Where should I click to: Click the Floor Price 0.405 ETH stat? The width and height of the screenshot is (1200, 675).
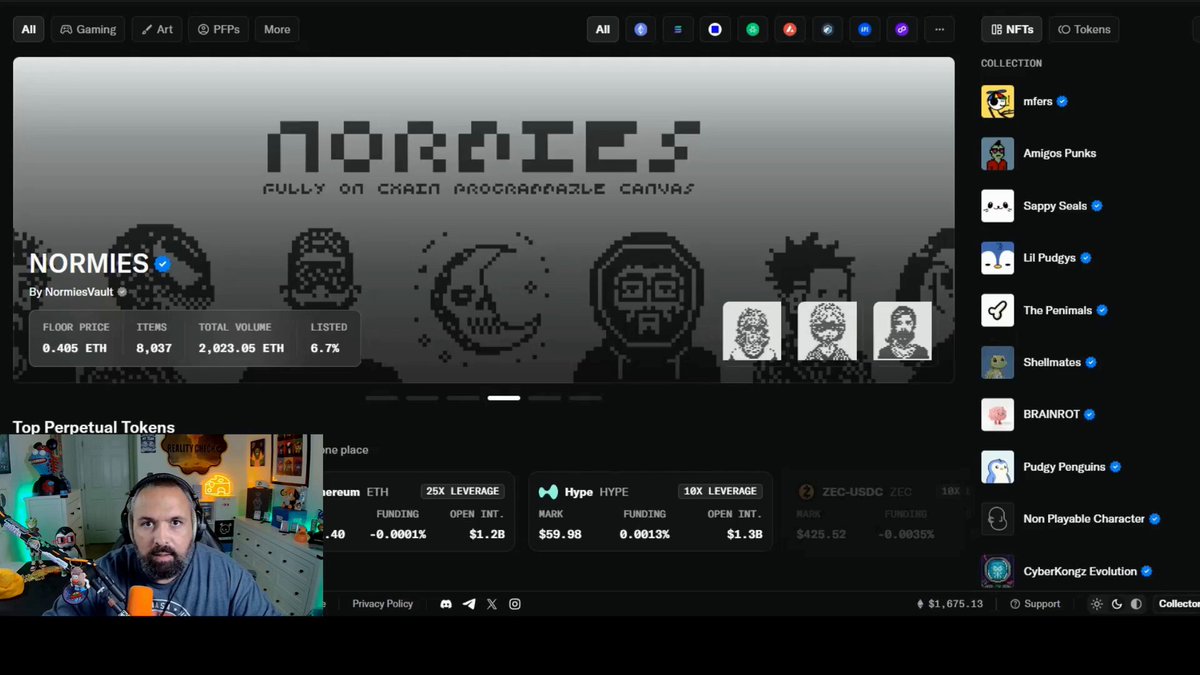[74, 338]
